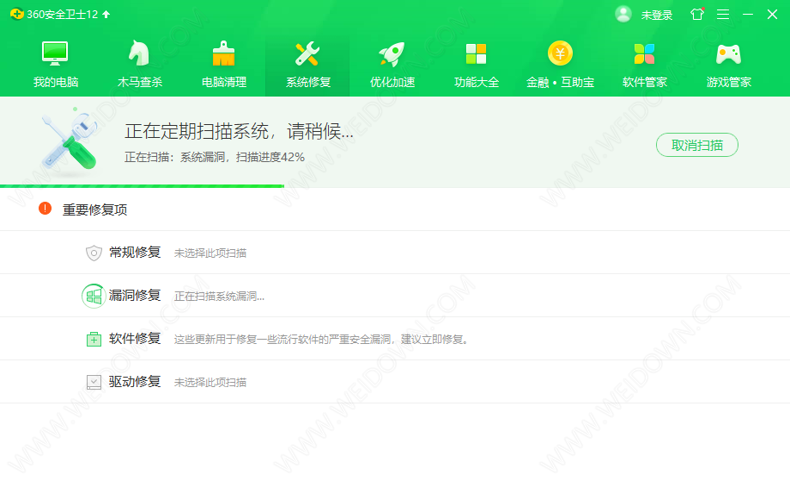Click 未选择此项扫描 beside 常规修复
Image resolution: width=790 pixels, height=500 pixels.
pos(210,253)
